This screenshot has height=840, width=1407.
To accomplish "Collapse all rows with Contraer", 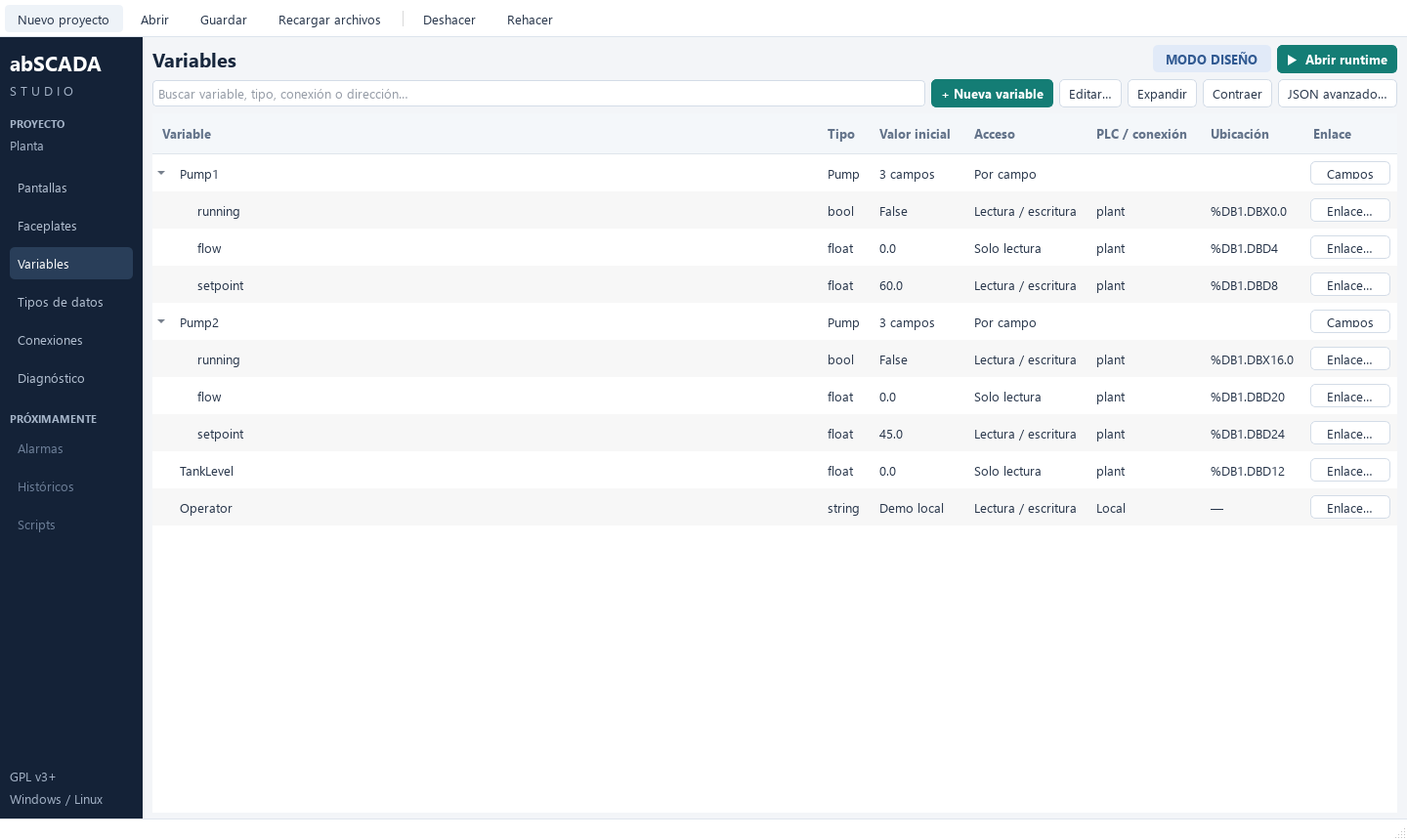I will [x=1237, y=94].
